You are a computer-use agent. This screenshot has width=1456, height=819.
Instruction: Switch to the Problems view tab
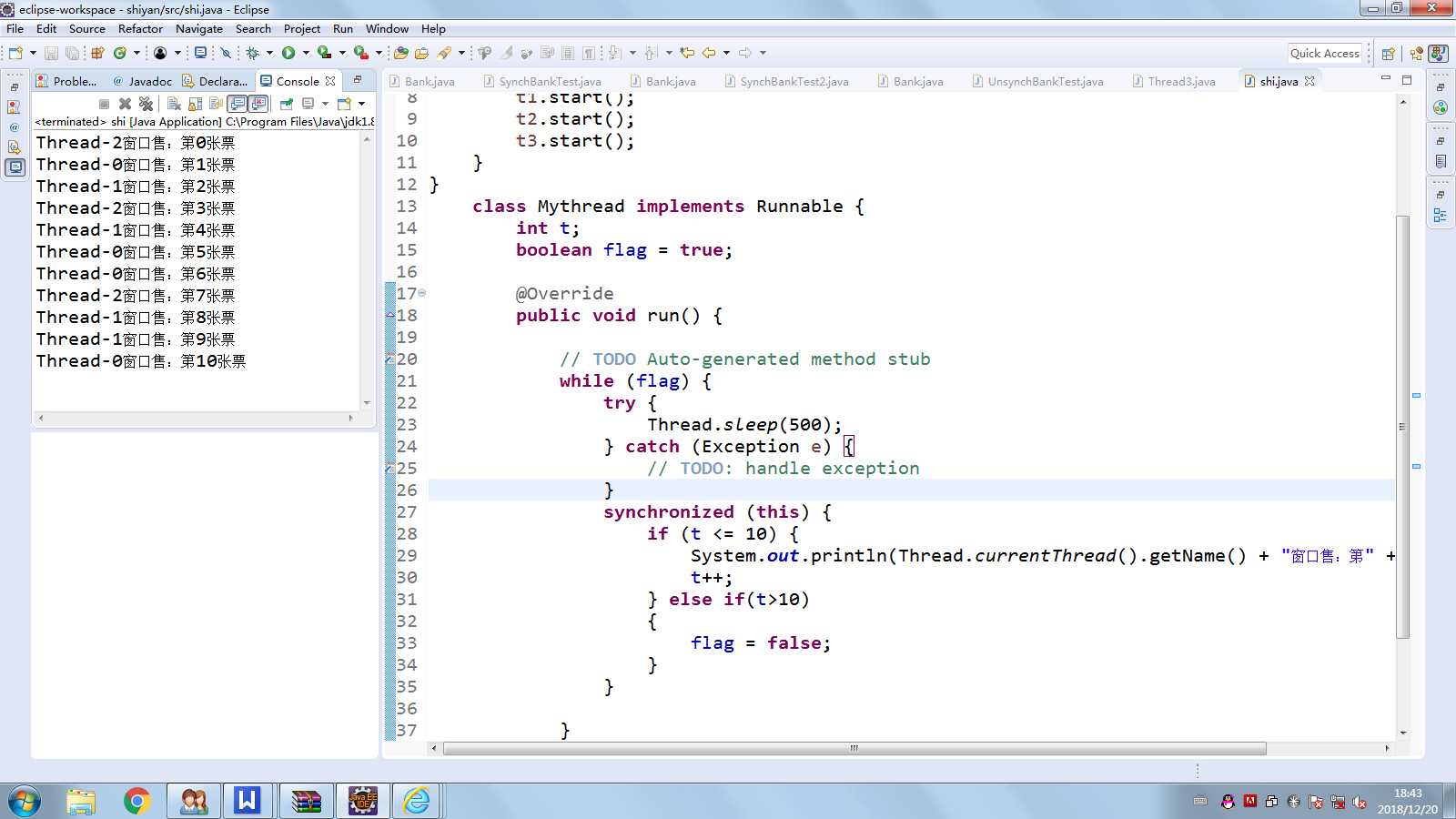click(x=66, y=81)
